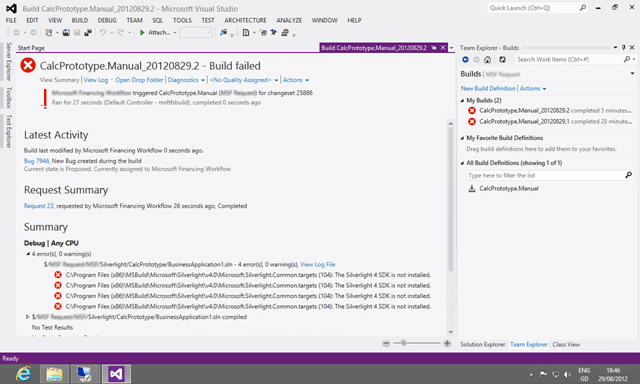Viewport: 640px width, 384px height.
Task: Click the View Log File link
Action: click(x=318, y=264)
